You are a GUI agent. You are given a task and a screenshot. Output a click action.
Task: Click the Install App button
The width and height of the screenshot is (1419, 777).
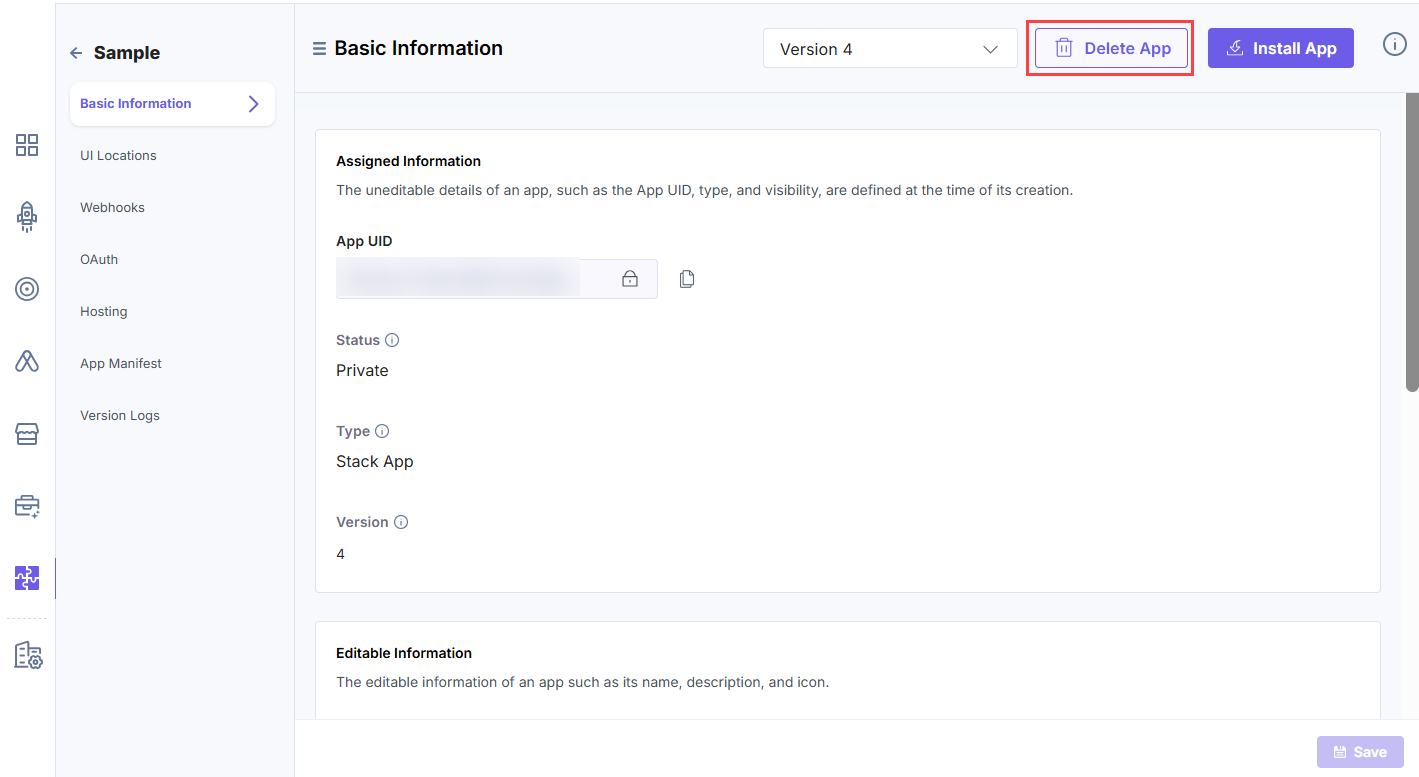click(x=1280, y=48)
